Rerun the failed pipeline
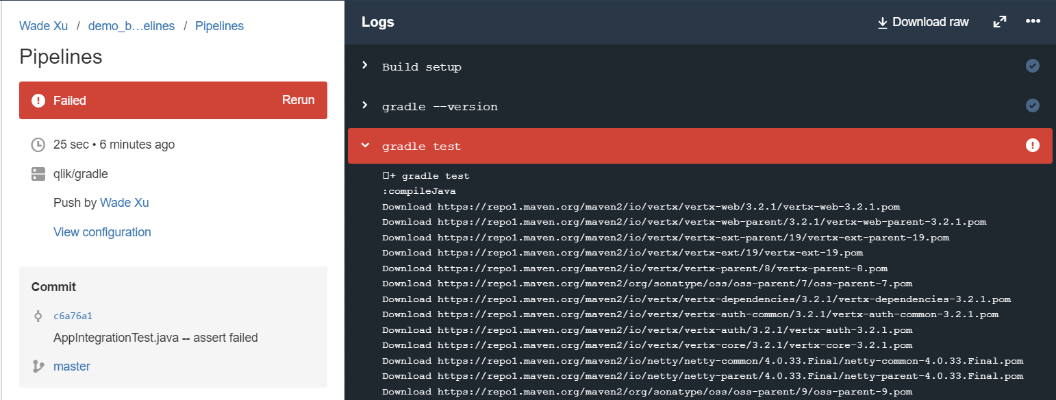Image resolution: width=1056 pixels, height=400 pixels. tap(298, 100)
